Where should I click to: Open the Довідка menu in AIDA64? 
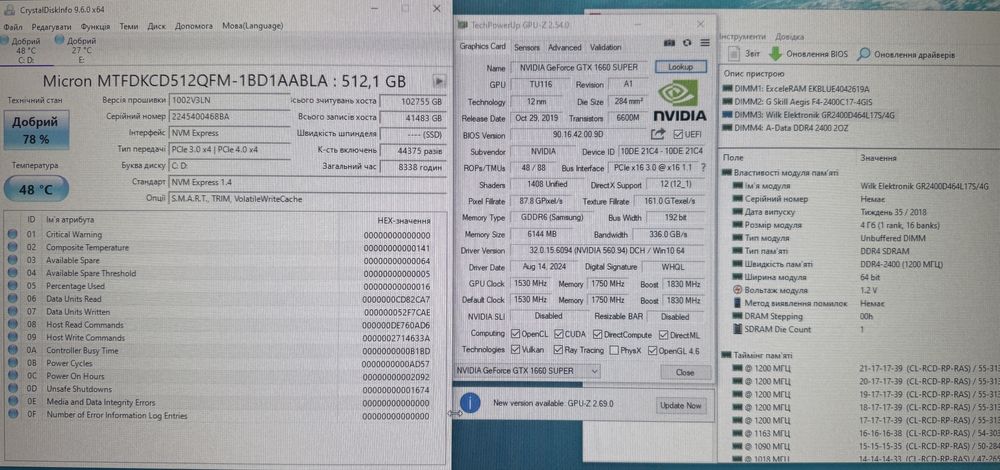click(x=790, y=37)
